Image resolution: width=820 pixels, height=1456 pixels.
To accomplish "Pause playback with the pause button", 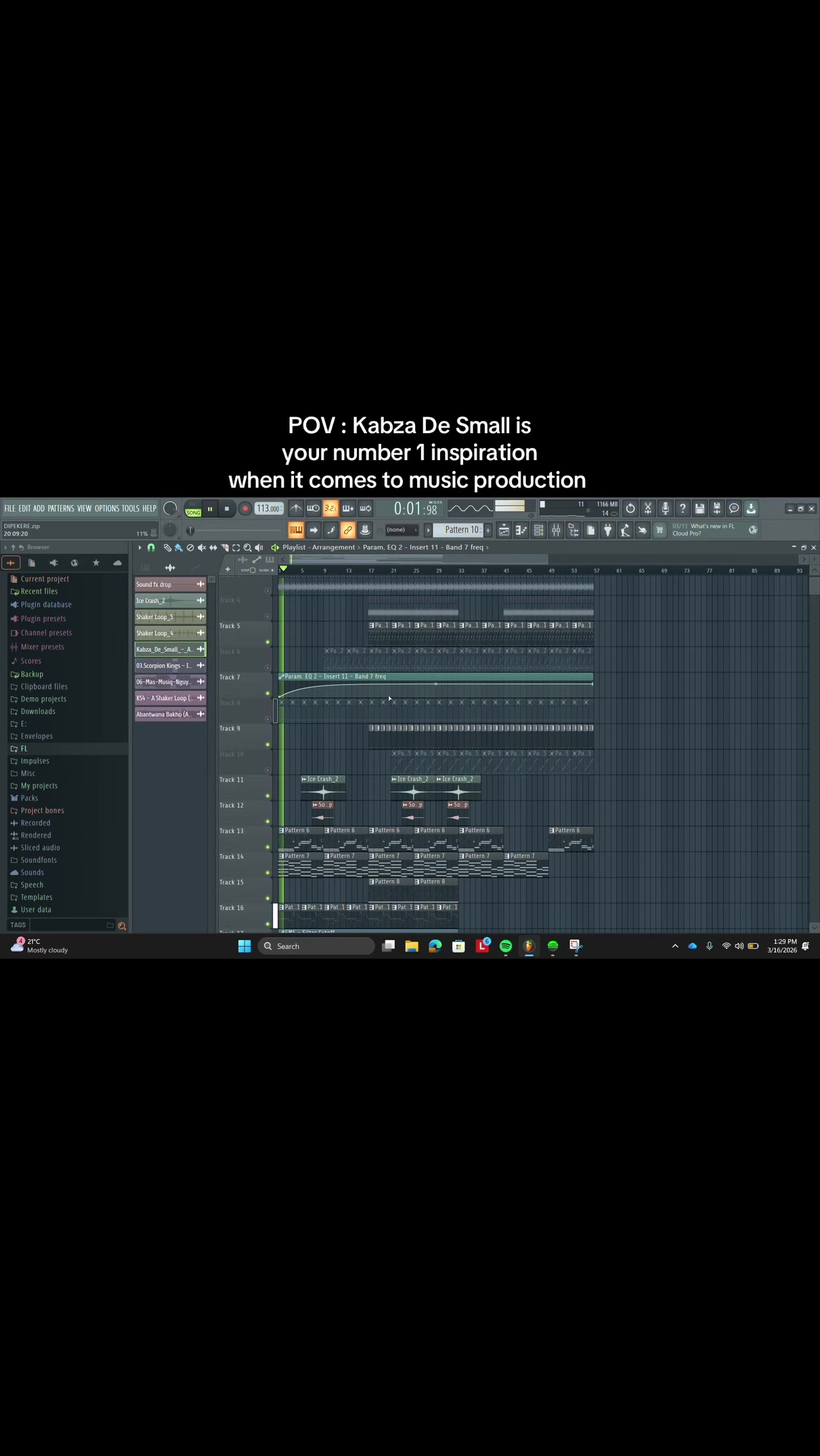I will point(209,509).
